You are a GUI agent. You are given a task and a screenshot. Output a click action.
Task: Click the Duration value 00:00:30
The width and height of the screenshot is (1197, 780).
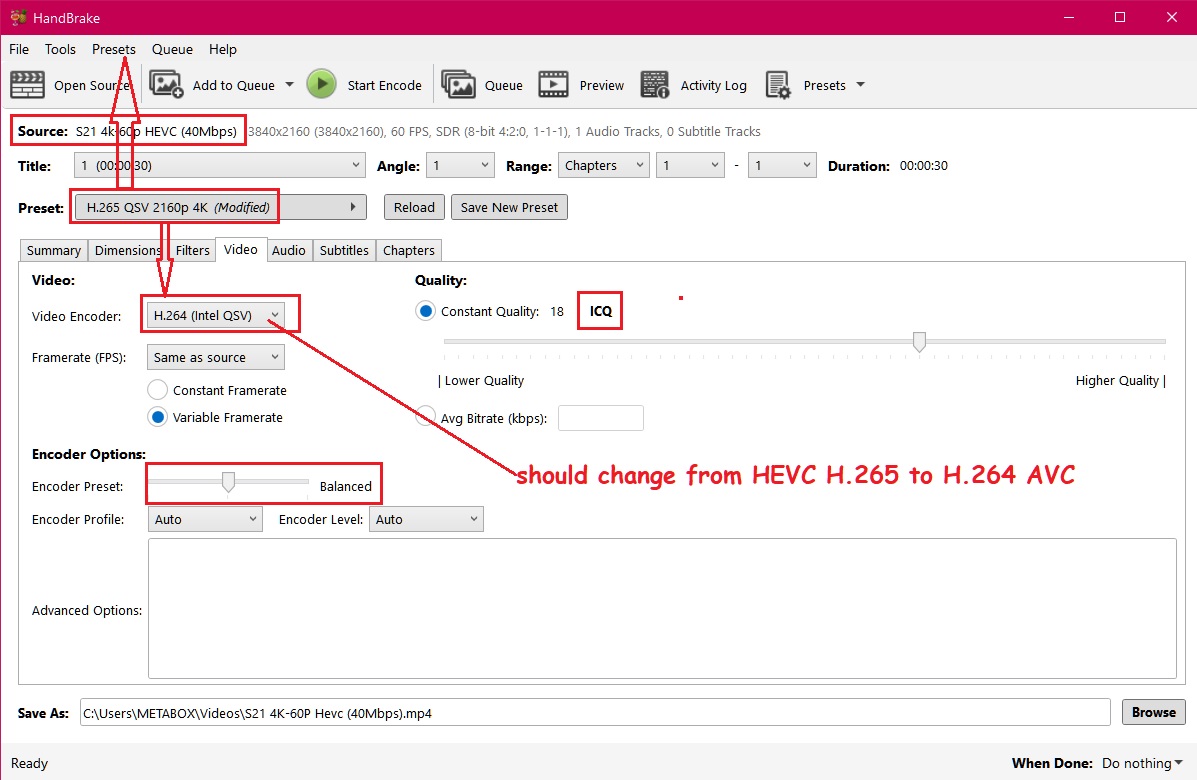[x=924, y=166]
